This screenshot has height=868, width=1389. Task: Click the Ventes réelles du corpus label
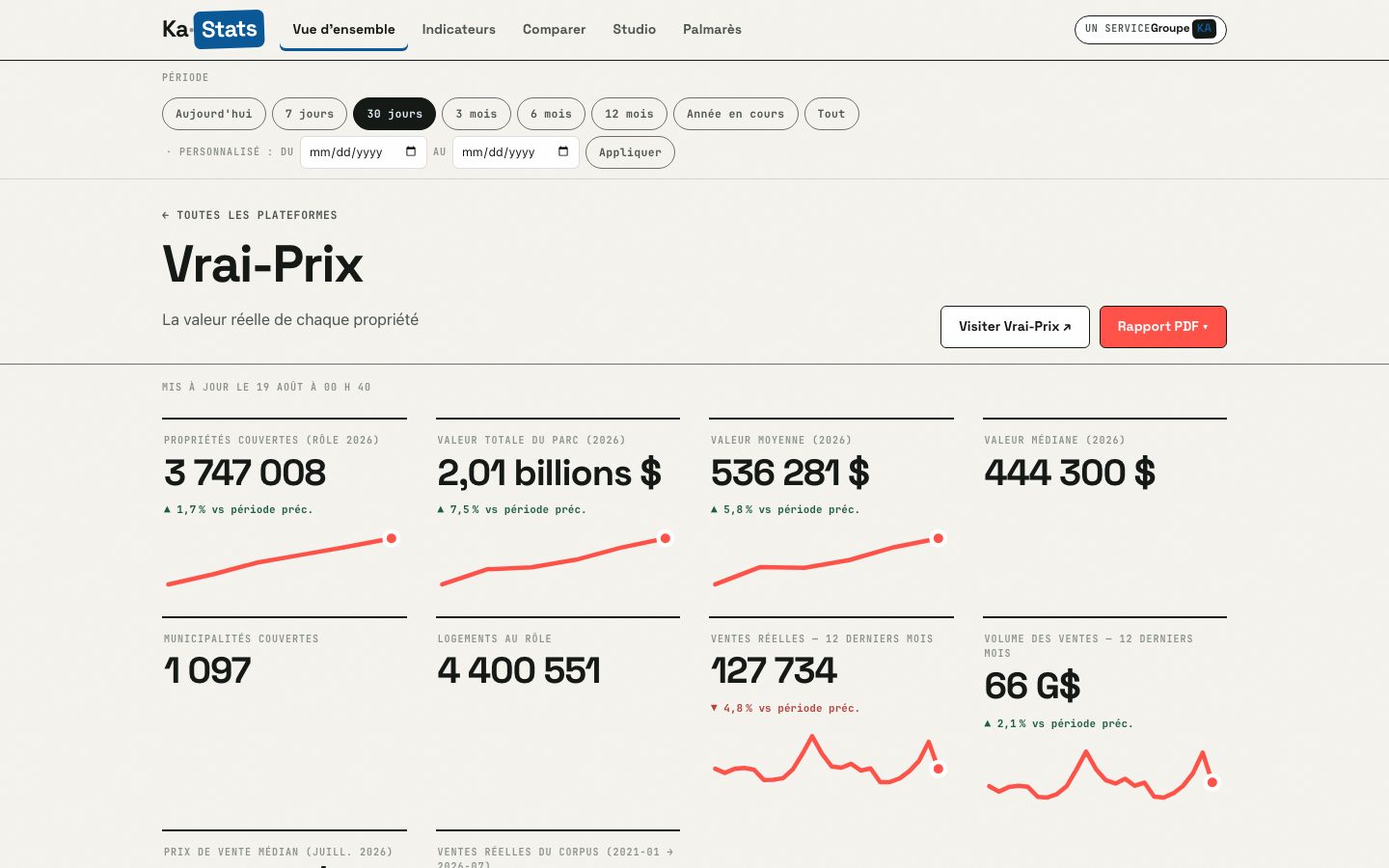point(556,857)
